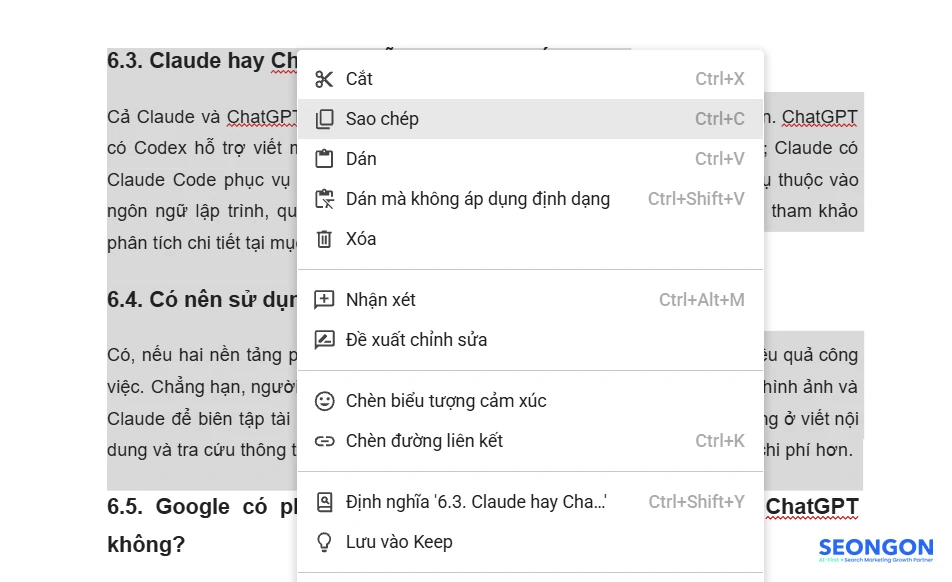
Task: Choose Cắt from the context menu
Action: 530,79
